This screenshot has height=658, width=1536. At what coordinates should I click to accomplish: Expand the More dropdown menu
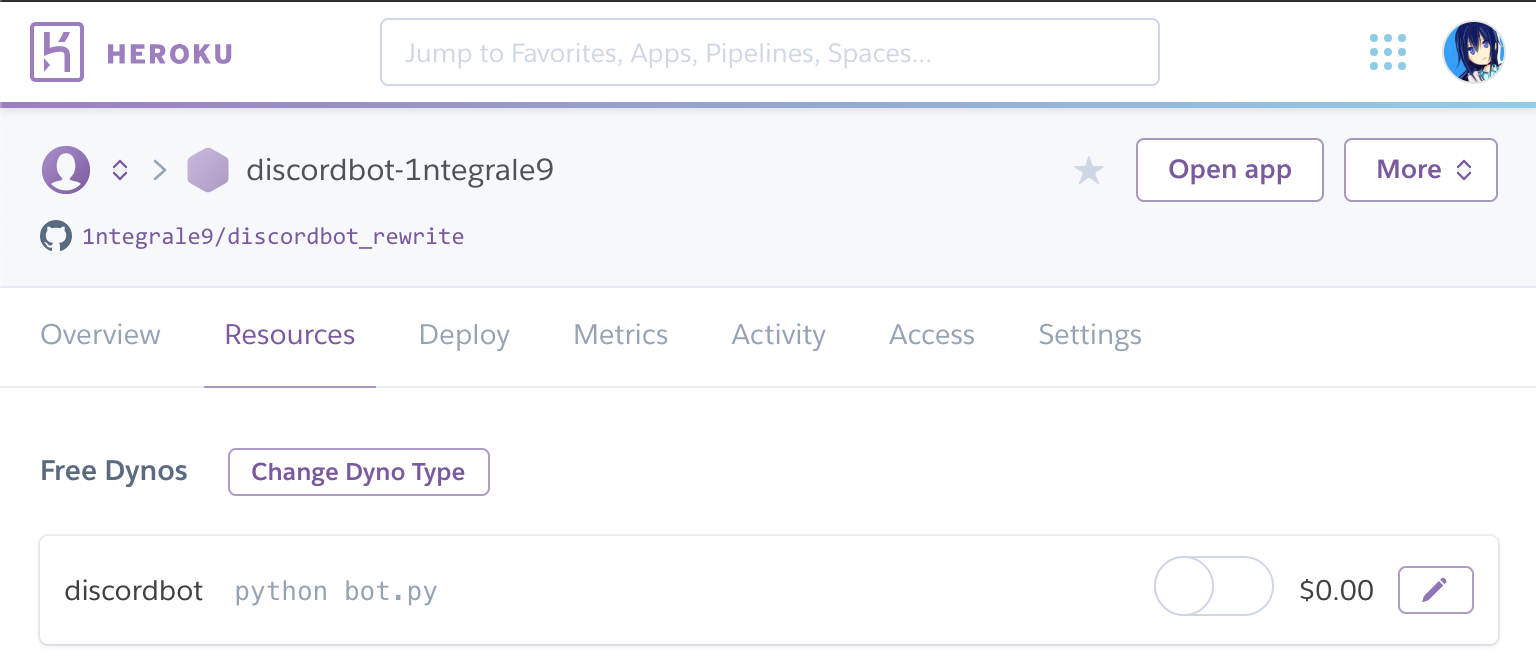pyautogui.click(x=1421, y=170)
